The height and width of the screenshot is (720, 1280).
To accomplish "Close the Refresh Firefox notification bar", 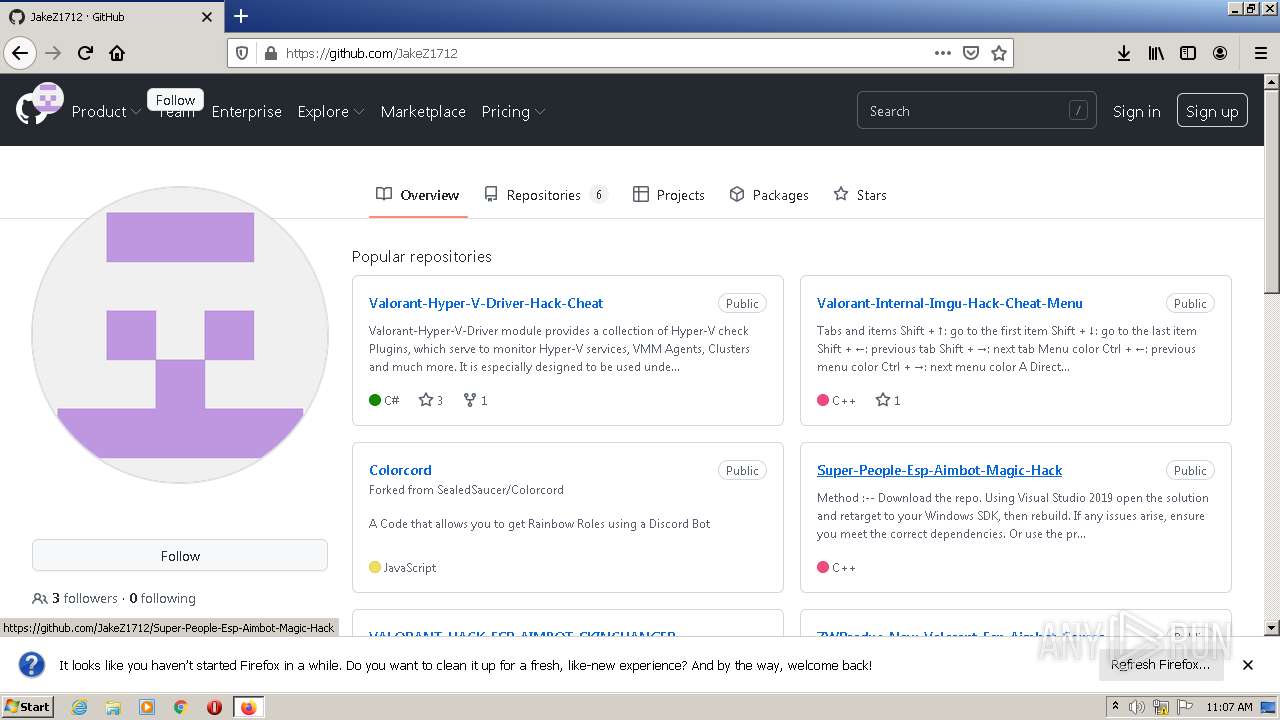I will [x=1248, y=665].
